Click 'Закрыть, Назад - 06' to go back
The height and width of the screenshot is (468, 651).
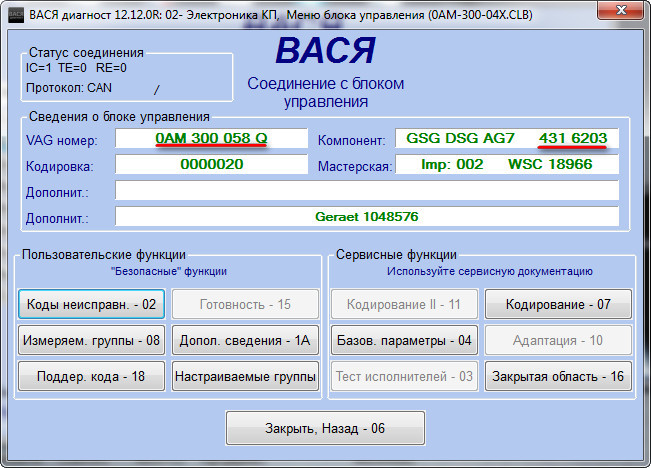point(325,428)
